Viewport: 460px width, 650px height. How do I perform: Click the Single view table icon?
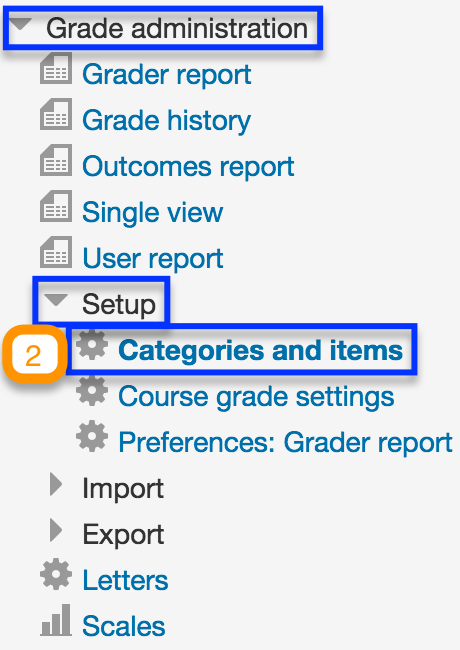[56, 206]
